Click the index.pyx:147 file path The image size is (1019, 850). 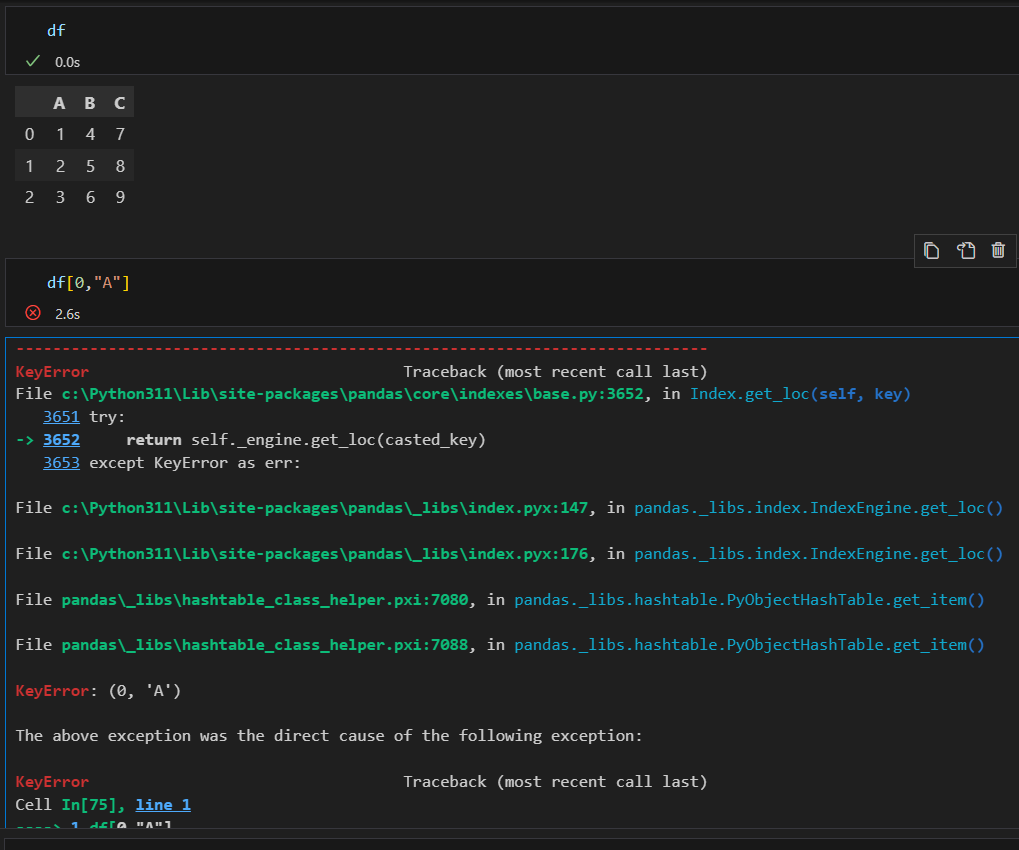[x=324, y=508]
